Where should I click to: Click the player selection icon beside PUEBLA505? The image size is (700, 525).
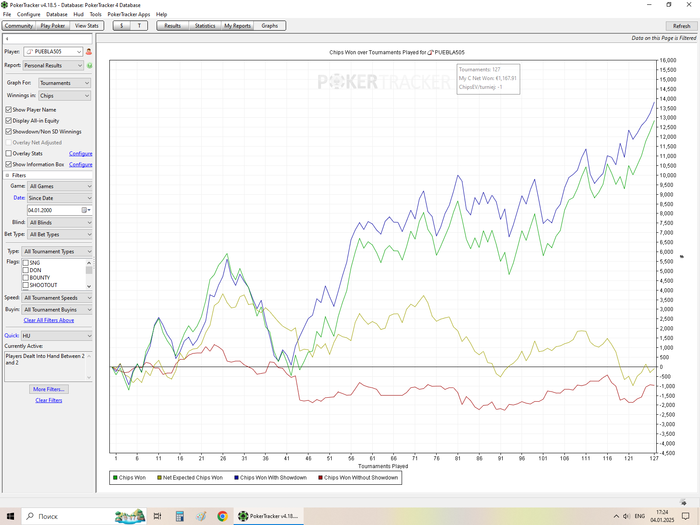pyautogui.click(x=89, y=50)
